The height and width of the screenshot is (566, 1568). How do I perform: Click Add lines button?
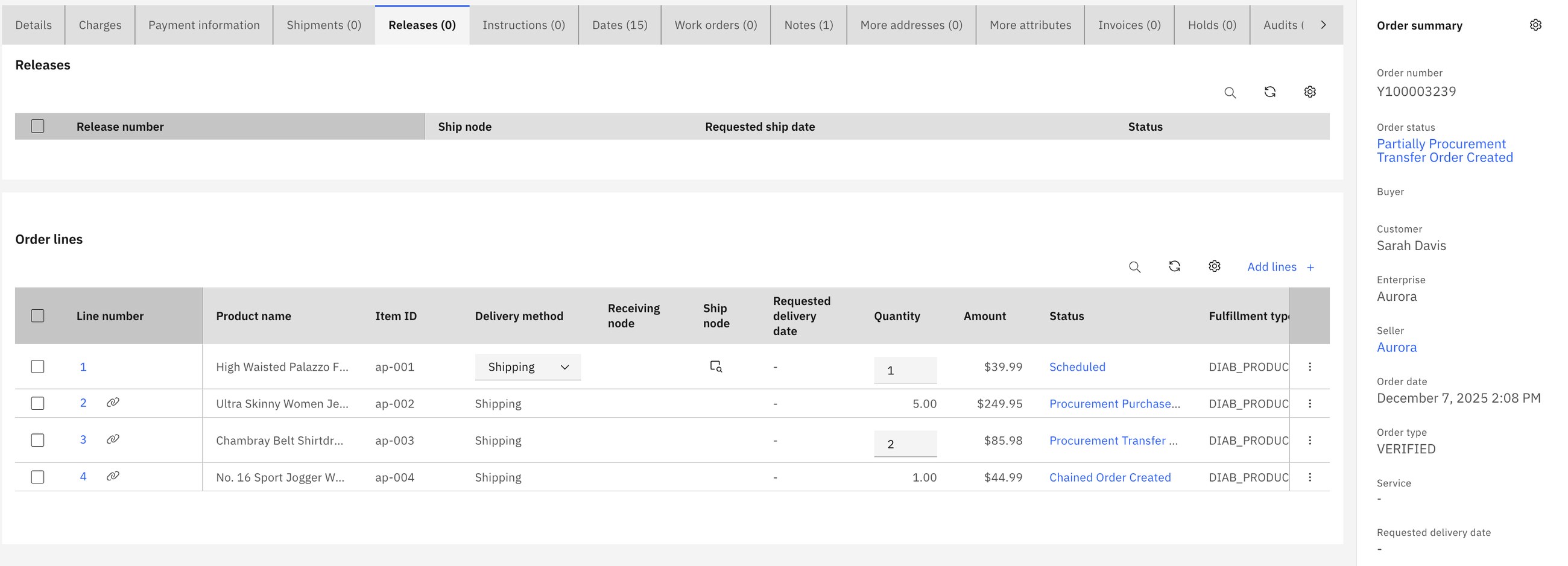click(1281, 266)
